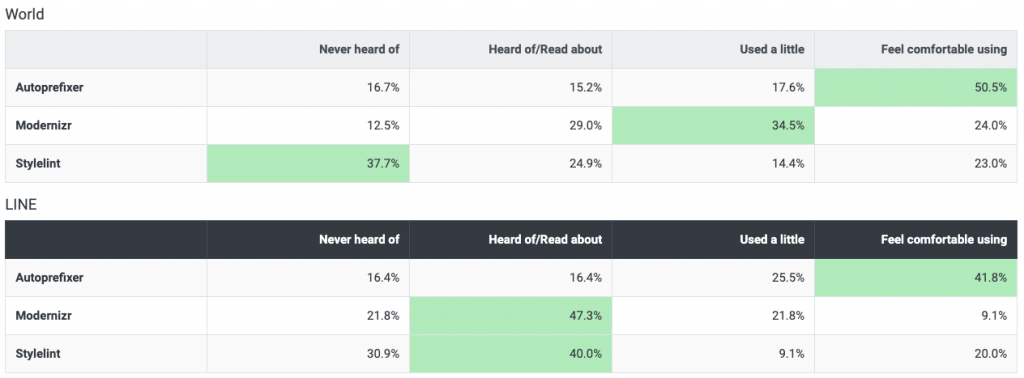1024x378 pixels.
Task: Click highlighted 41.8% cell in LINE table
Action: coord(916,277)
